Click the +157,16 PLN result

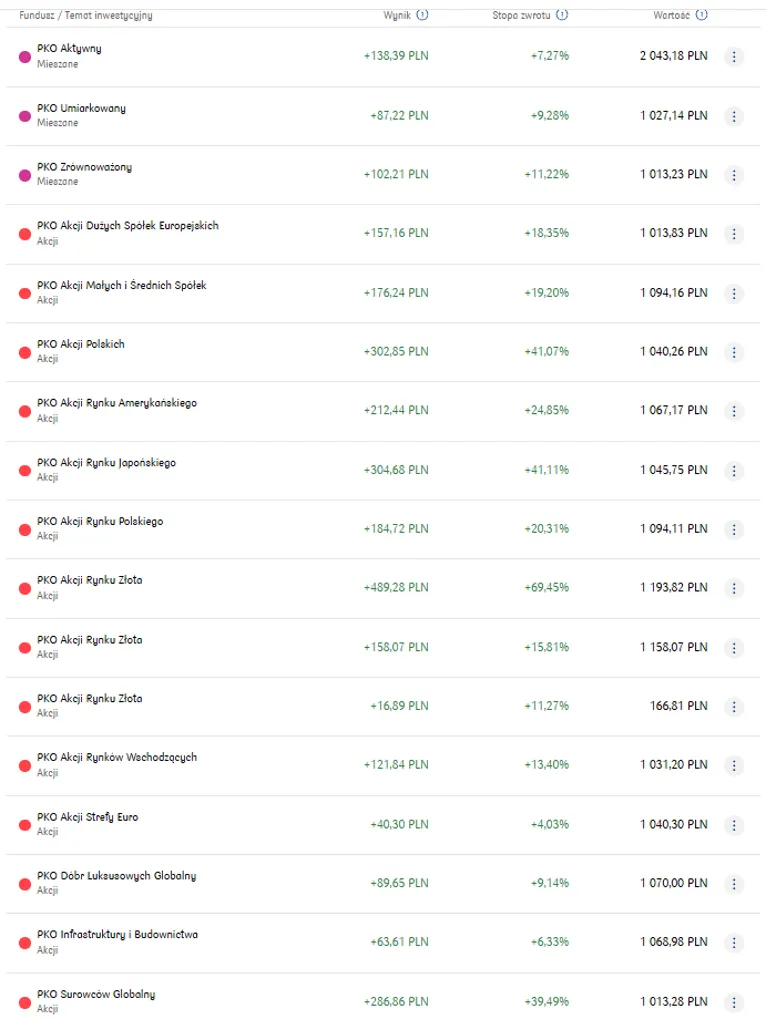[396, 233]
